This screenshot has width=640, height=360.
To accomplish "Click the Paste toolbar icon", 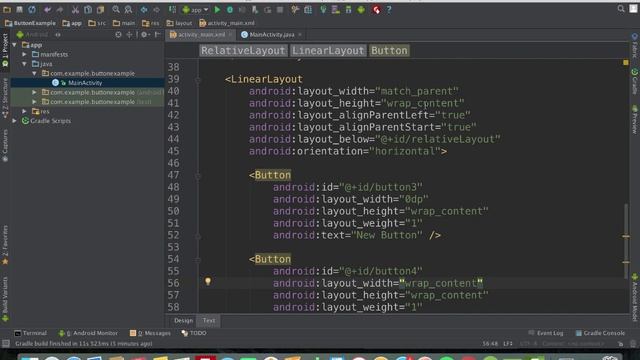I will click(x=100, y=9).
